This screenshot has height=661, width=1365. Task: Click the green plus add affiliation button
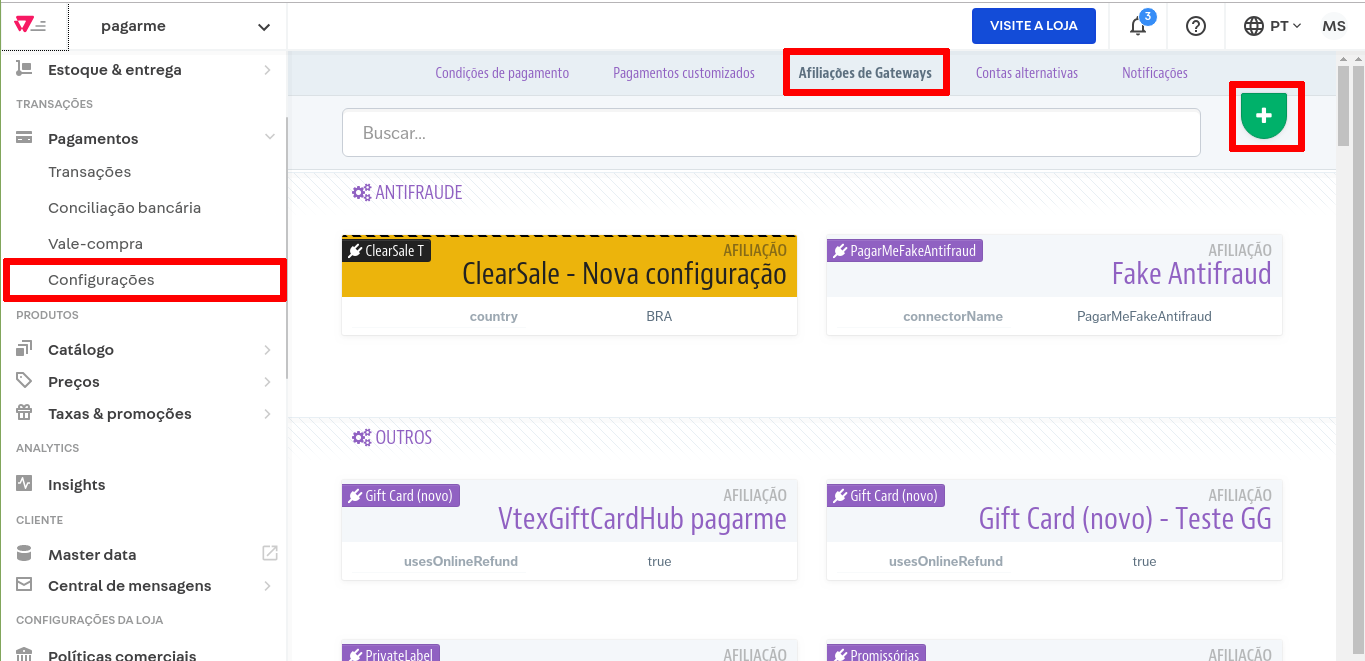[x=1264, y=116]
